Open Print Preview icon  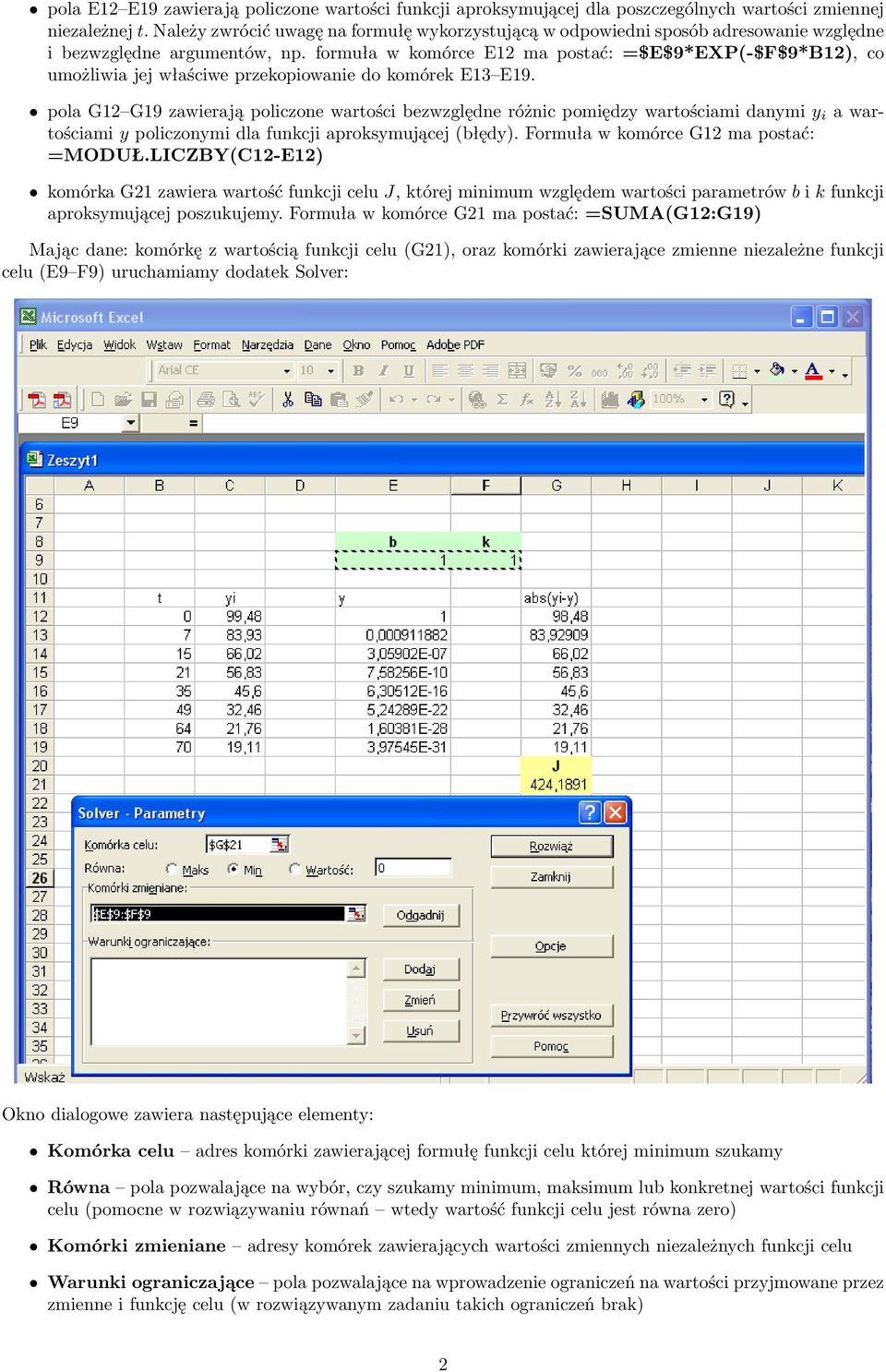point(232,399)
